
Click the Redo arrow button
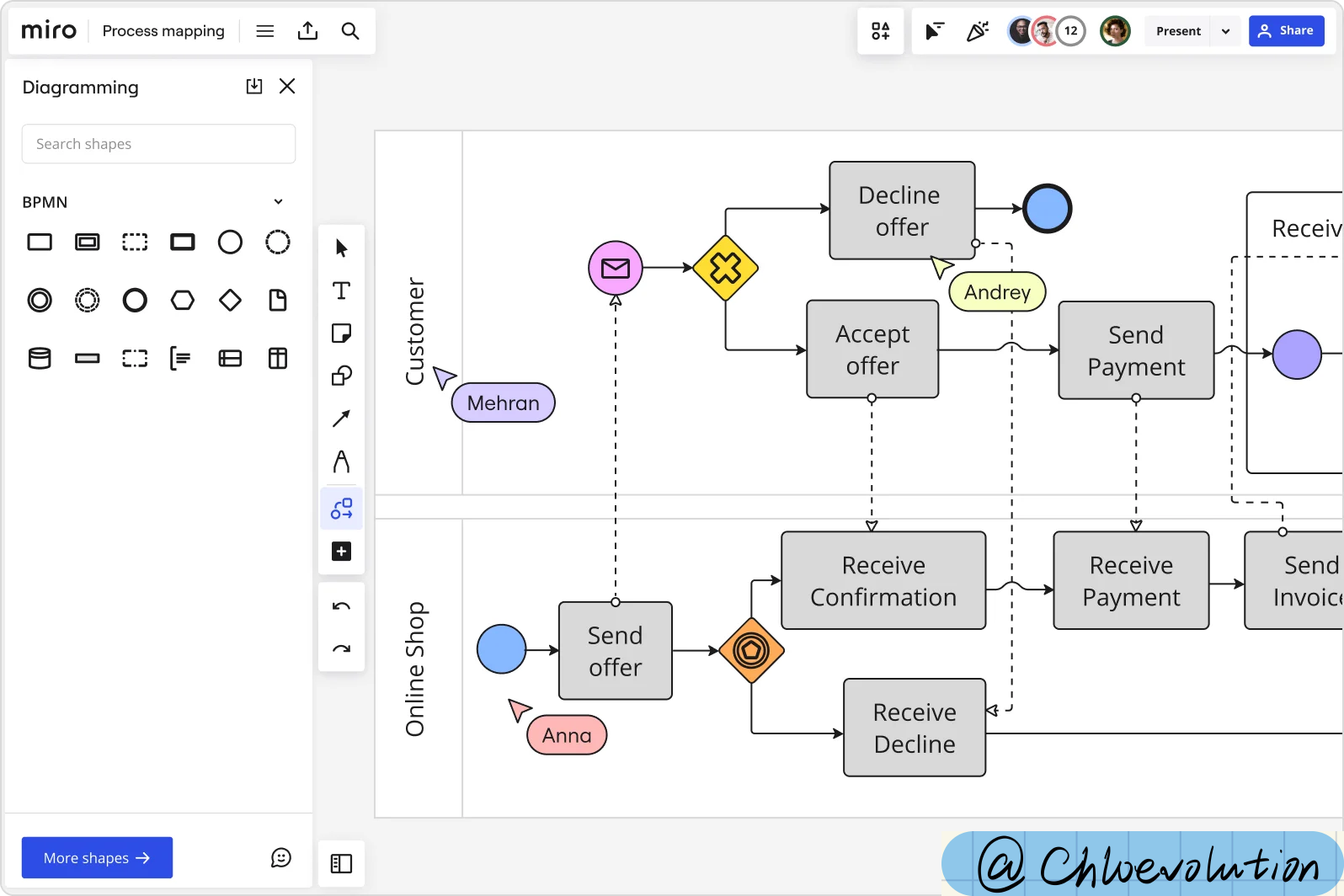point(341,648)
